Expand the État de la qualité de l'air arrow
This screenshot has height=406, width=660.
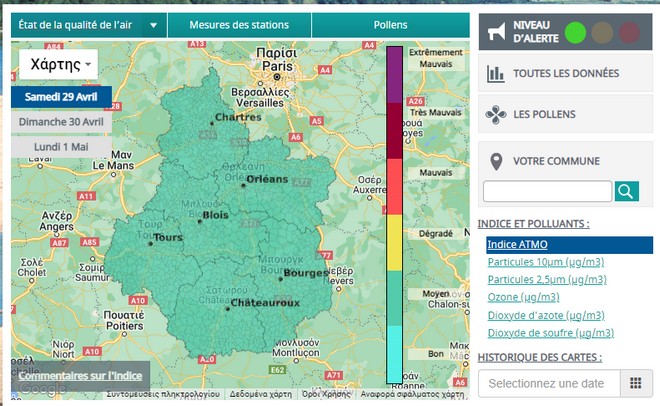click(x=153, y=26)
